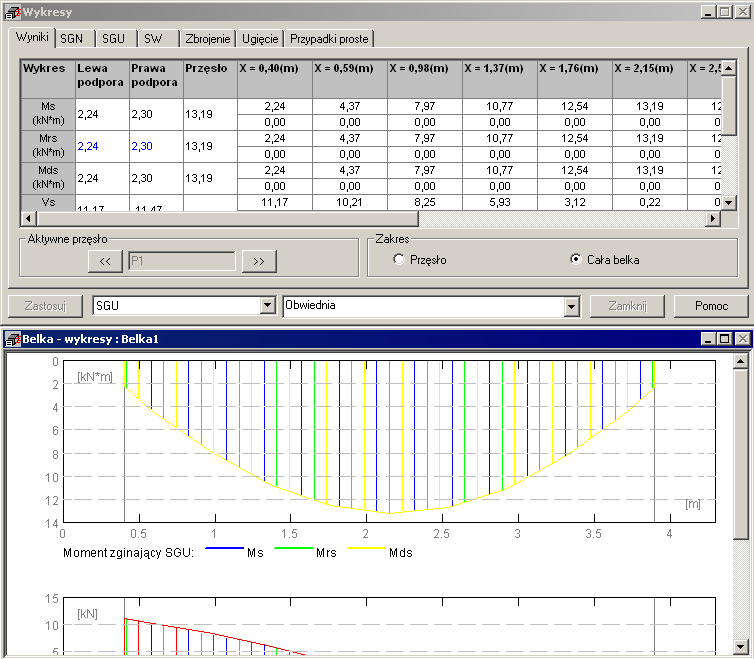This screenshot has height=659, width=754.
Task: Click the X = 0,40(m) column header
Action: coord(275,79)
